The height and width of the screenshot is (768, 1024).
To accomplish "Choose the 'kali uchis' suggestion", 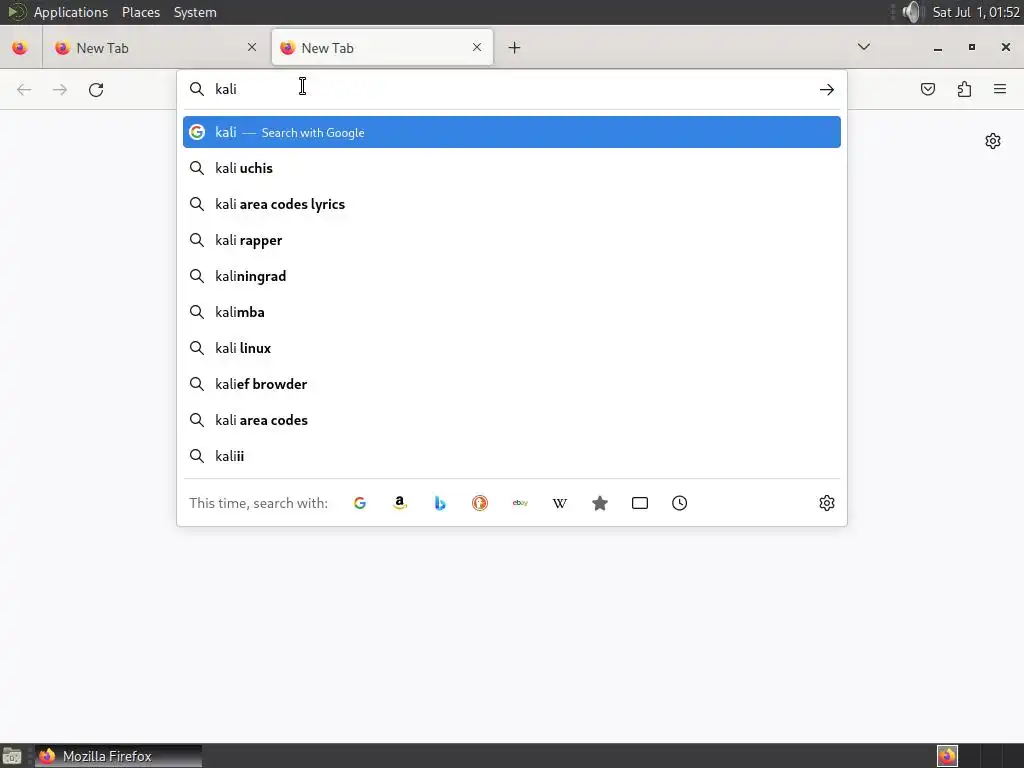I will (x=512, y=168).
